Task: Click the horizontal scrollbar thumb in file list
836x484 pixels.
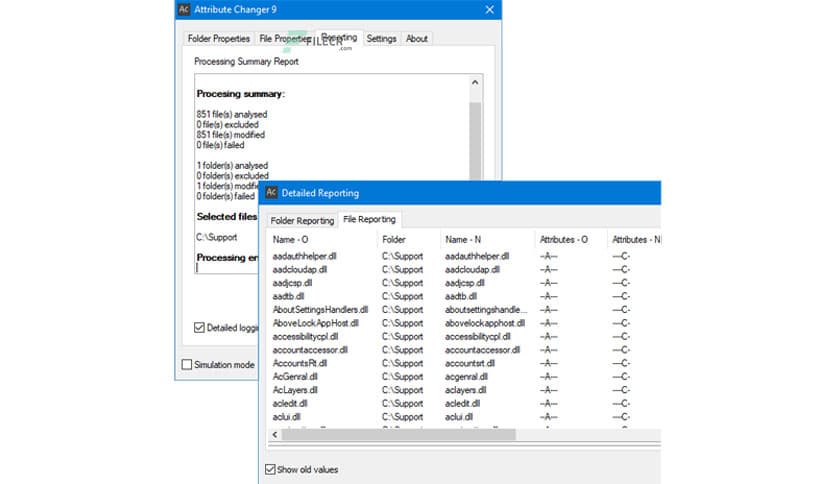Action: 399,434
